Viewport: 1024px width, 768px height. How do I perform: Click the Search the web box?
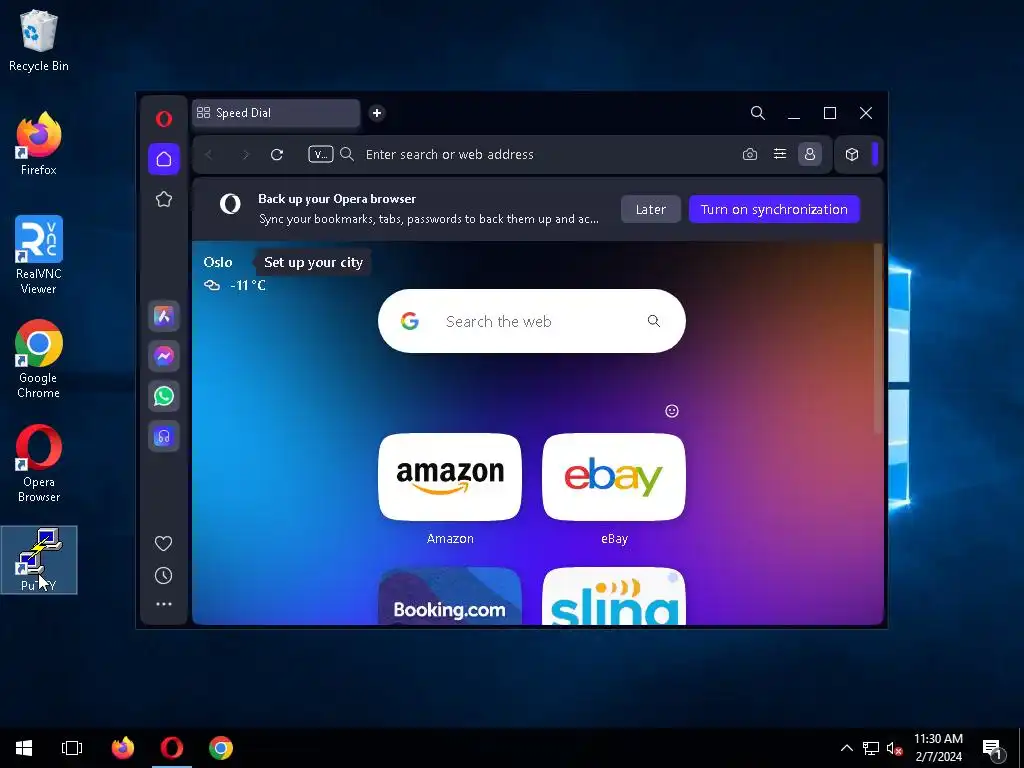(x=532, y=321)
